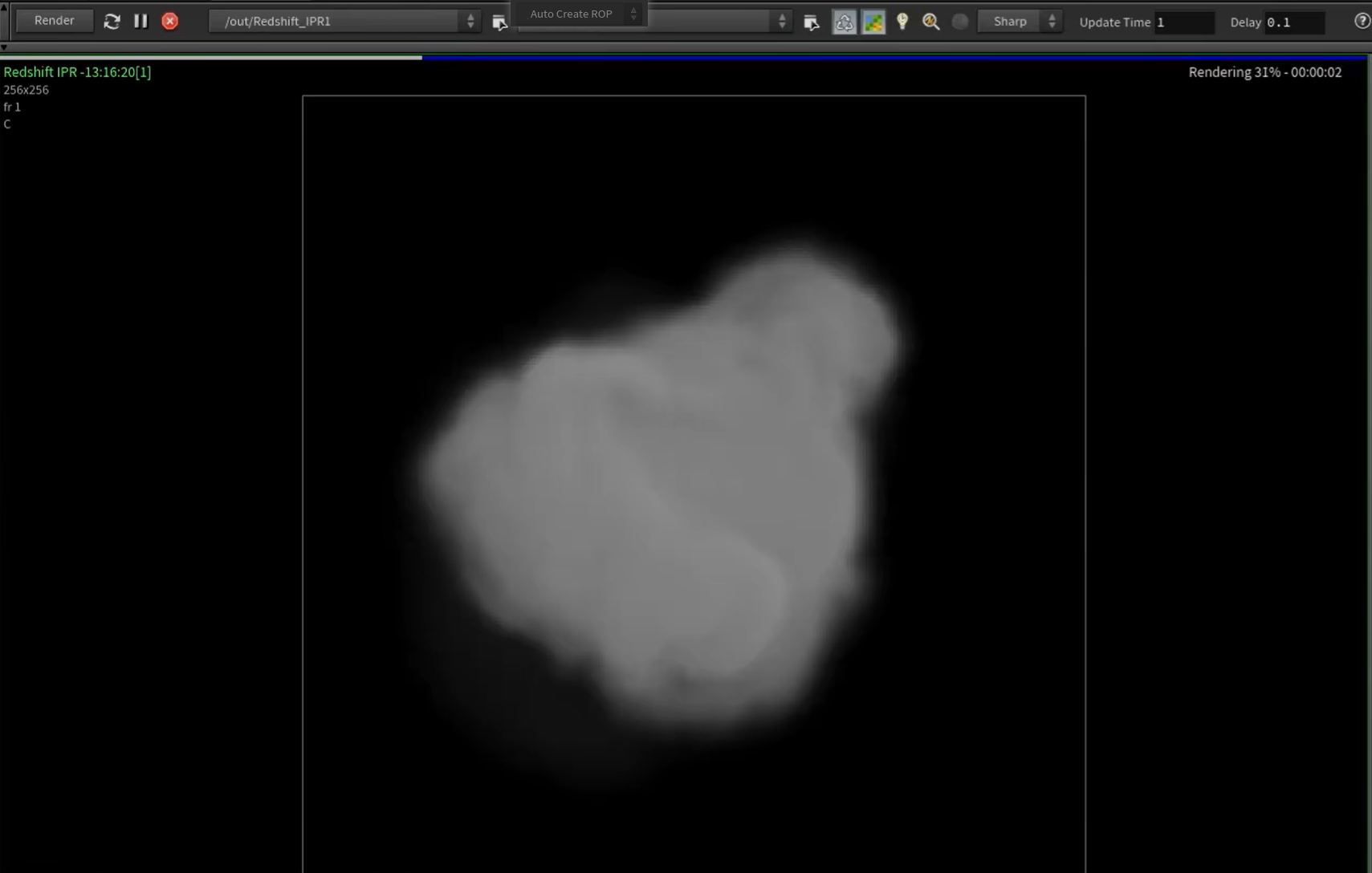Stop the render using the red stop icon
Viewport: 1372px width, 873px height.
click(x=169, y=21)
